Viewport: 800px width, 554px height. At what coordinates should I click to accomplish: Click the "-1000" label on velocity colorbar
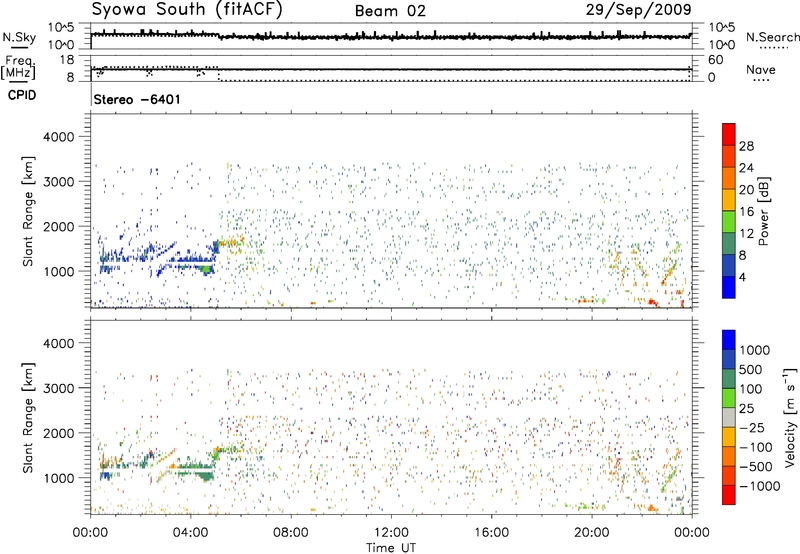point(759,486)
